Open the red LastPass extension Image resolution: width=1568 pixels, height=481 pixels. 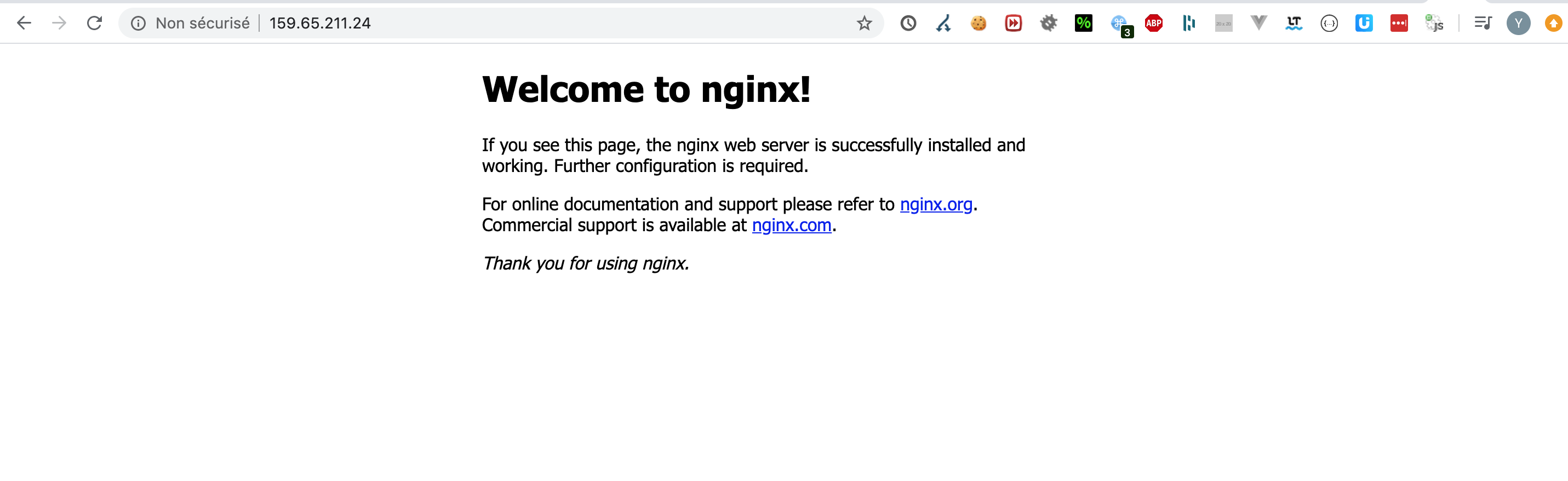coord(1399,23)
